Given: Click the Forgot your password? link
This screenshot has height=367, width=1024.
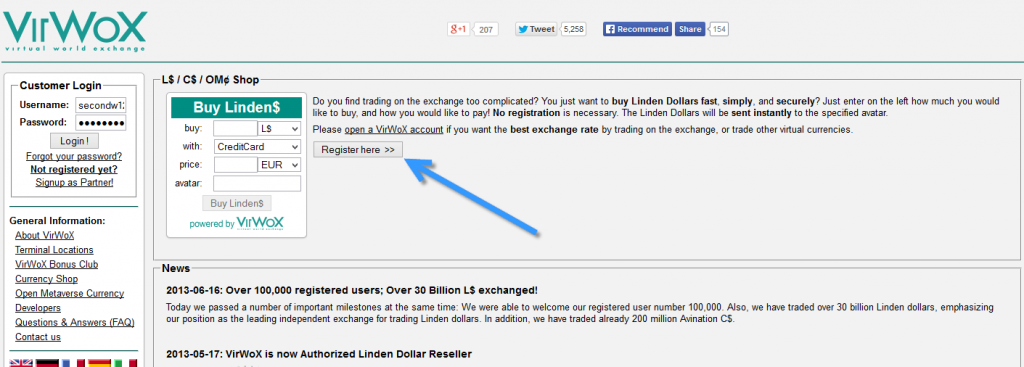Looking at the screenshot, I should click(74, 157).
